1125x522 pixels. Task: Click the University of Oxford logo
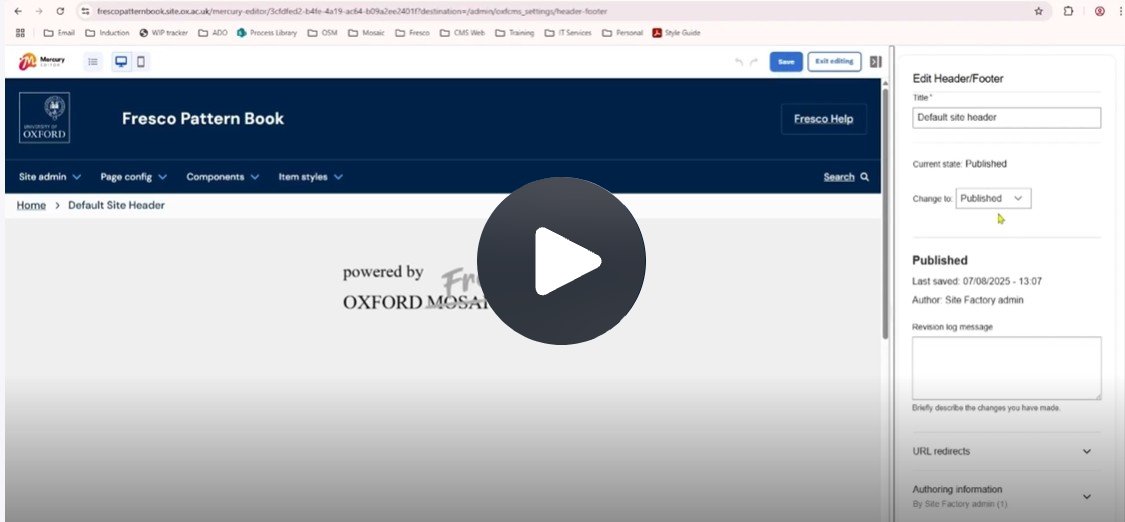pos(44,118)
